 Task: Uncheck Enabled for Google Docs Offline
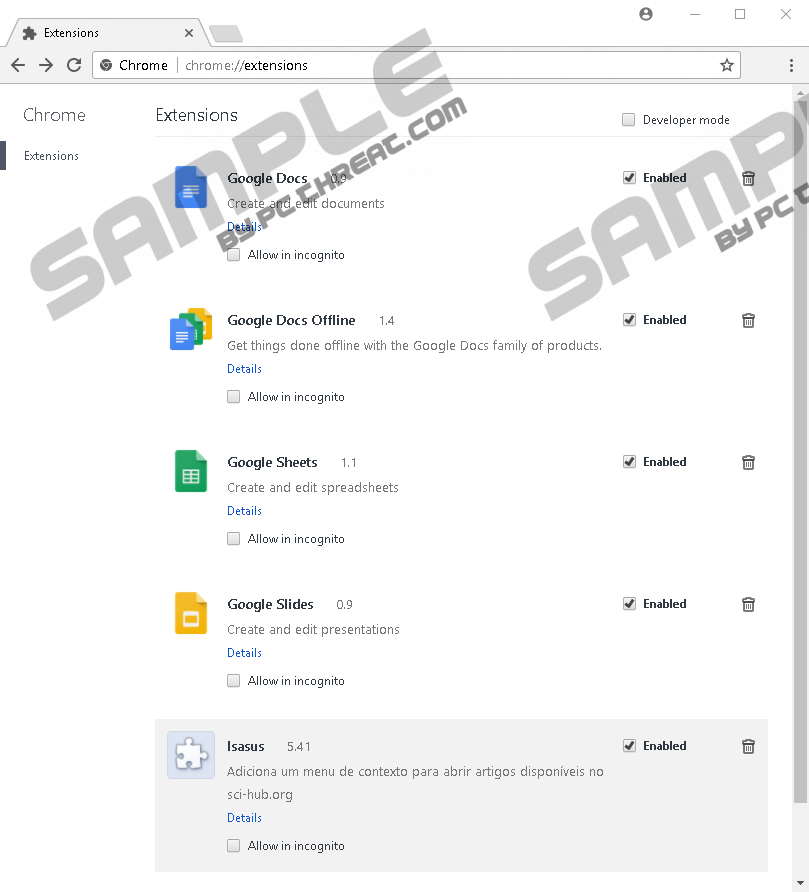(x=629, y=320)
